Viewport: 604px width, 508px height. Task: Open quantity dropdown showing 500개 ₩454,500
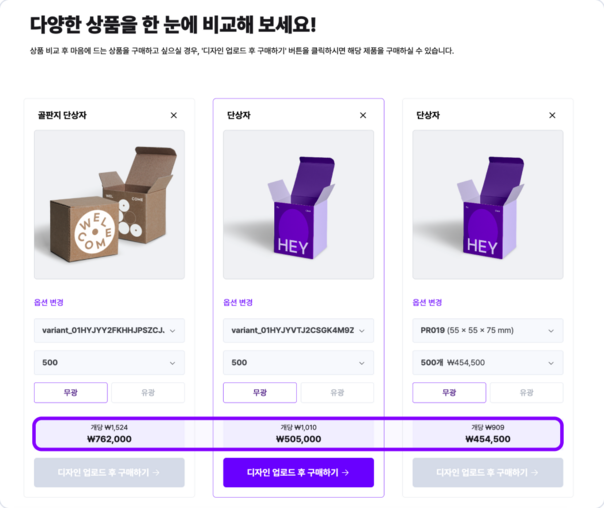coord(488,362)
